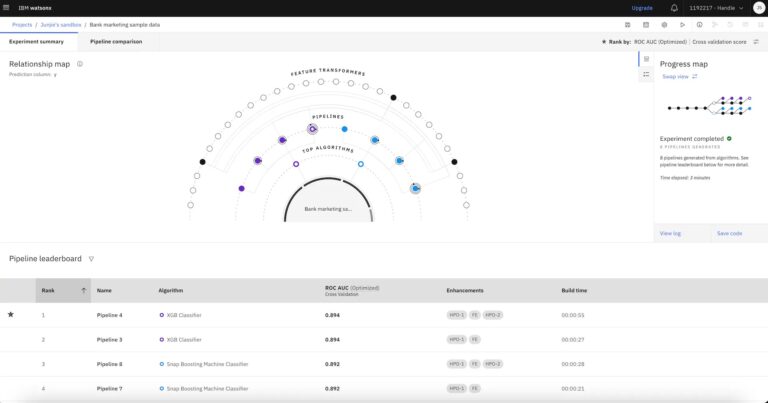Click the FE tag on the Pipeline 7 row

coord(475,388)
